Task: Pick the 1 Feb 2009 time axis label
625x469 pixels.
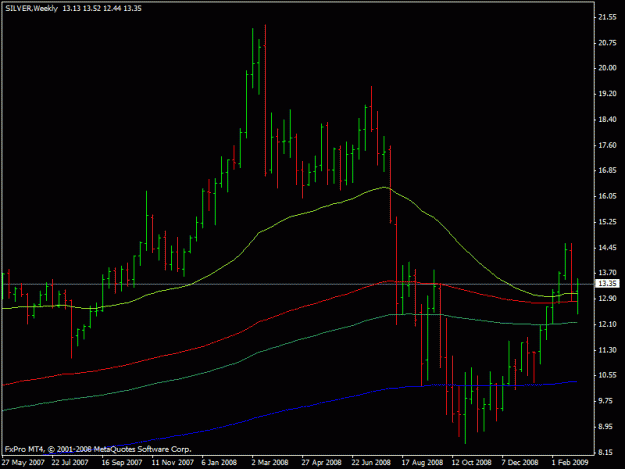Action: tap(570, 462)
